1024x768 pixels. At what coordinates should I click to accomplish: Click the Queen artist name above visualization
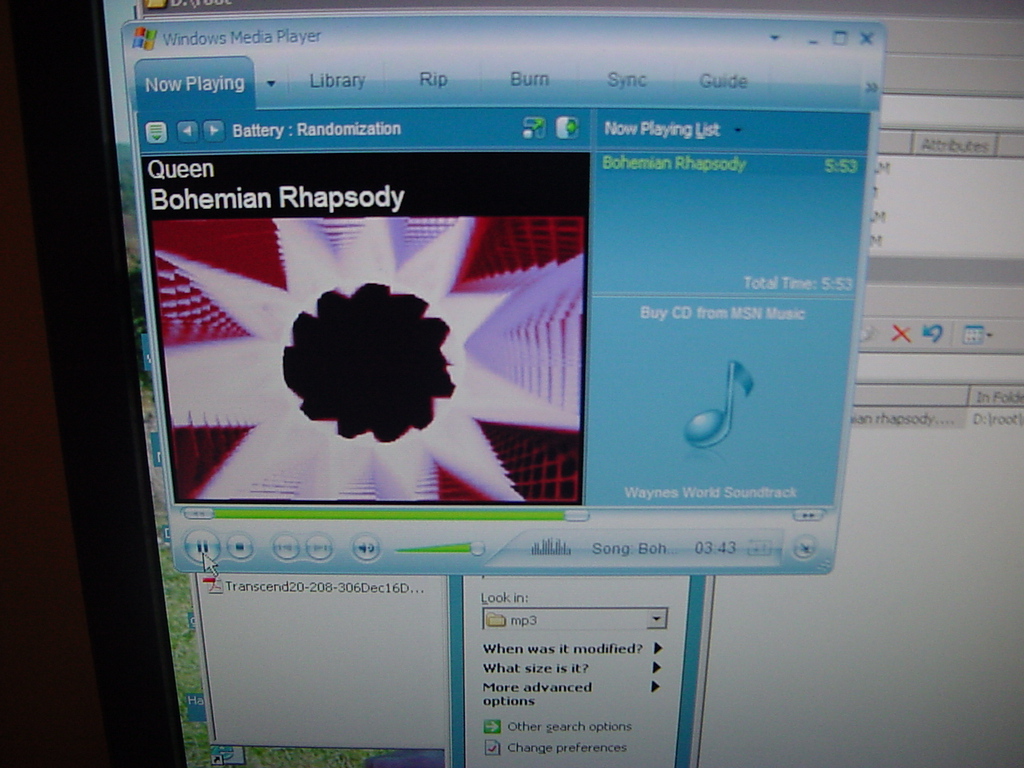tap(181, 169)
